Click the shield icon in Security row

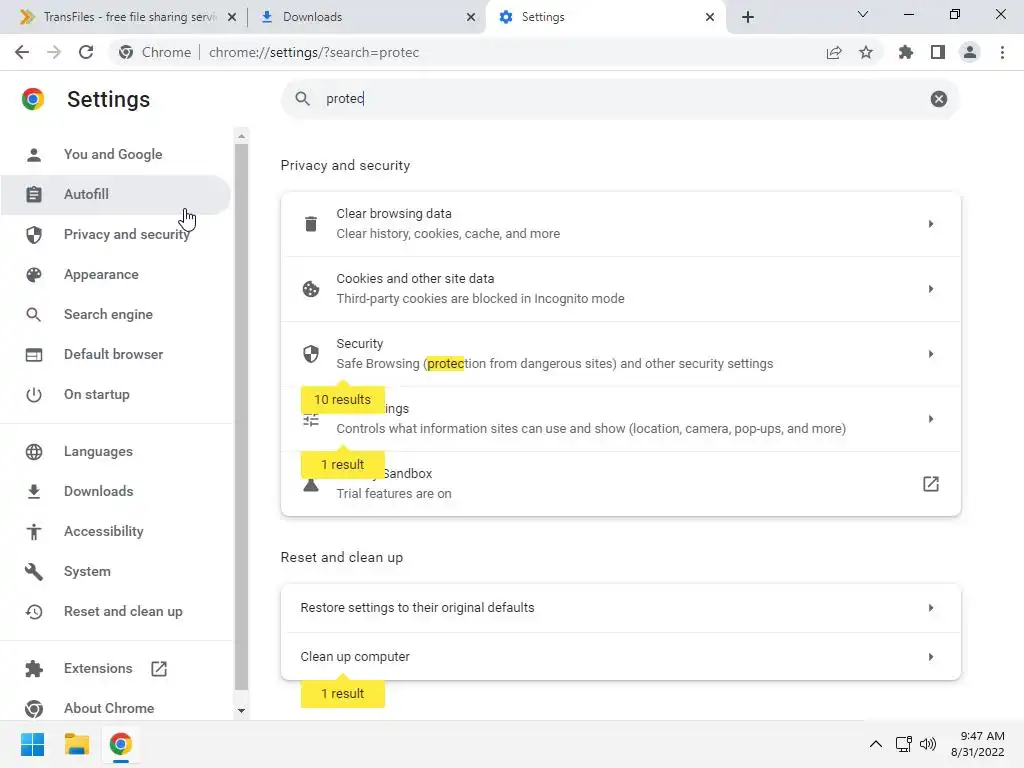click(x=311, y=354)
